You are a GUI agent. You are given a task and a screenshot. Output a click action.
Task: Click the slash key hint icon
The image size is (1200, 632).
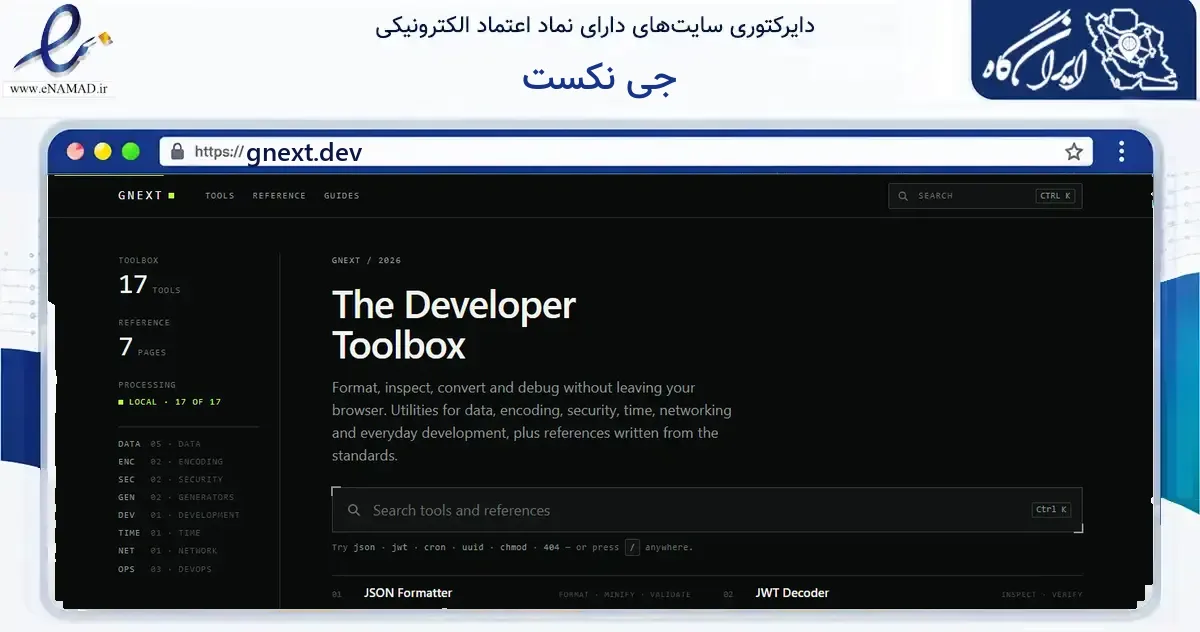tap(632, 547)
